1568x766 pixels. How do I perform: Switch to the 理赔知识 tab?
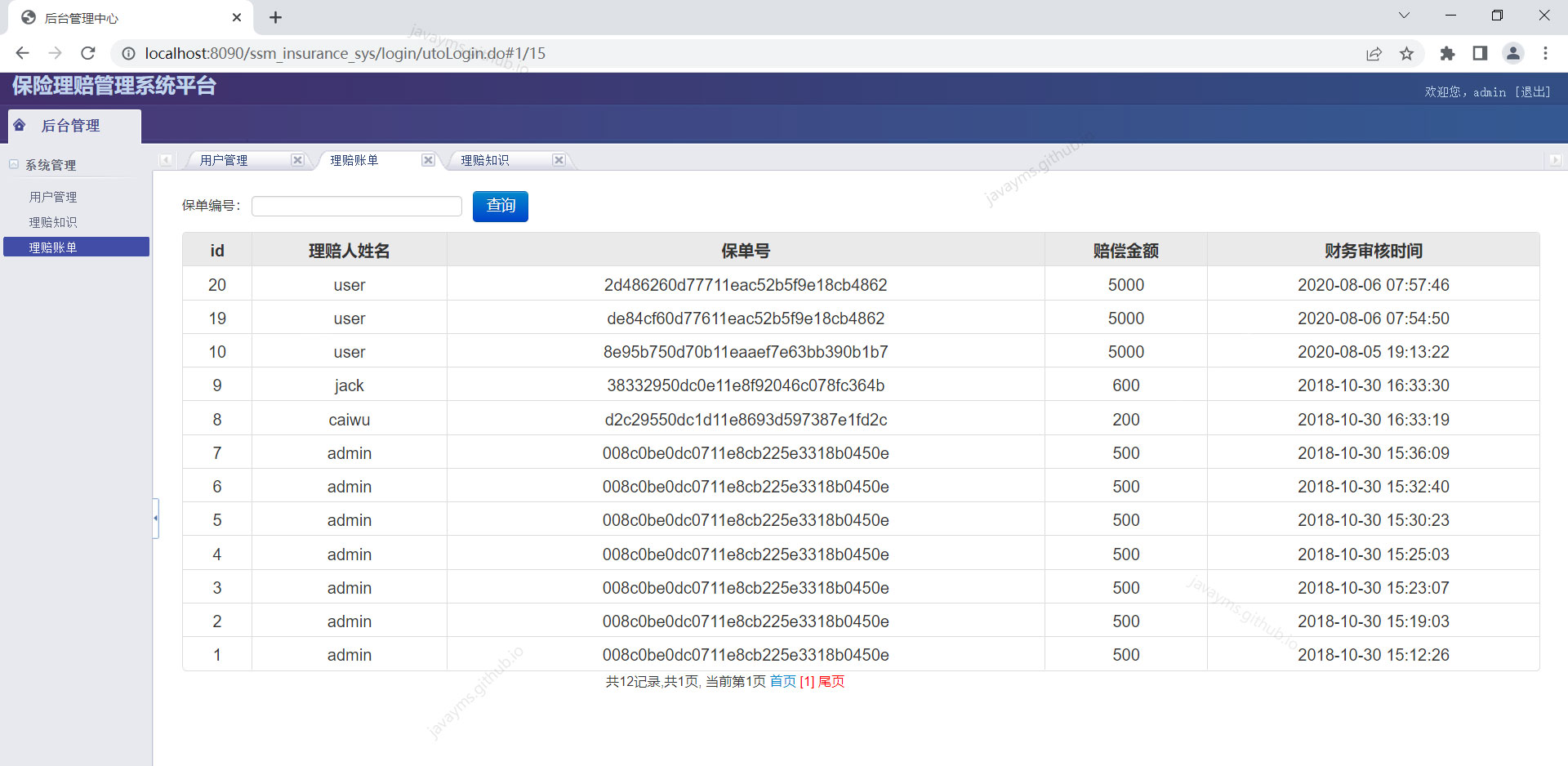[485, 160]
